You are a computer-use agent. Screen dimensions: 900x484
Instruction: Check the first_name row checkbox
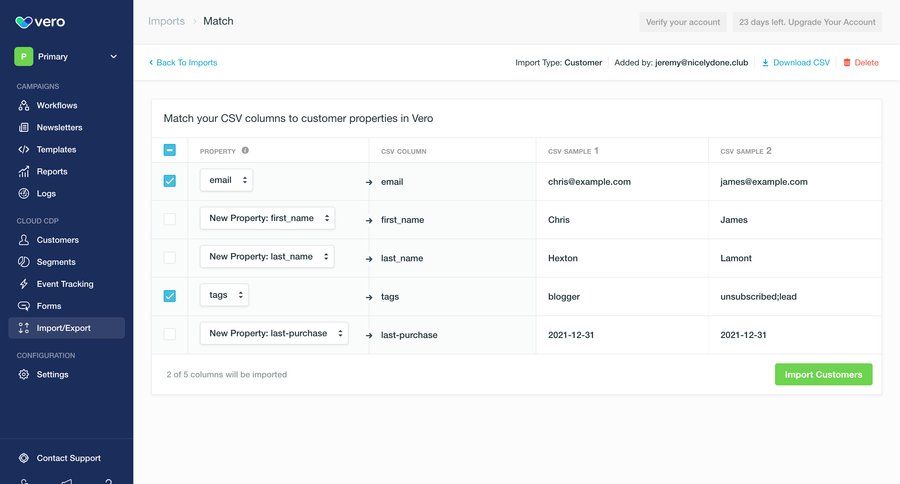(170, 219)
